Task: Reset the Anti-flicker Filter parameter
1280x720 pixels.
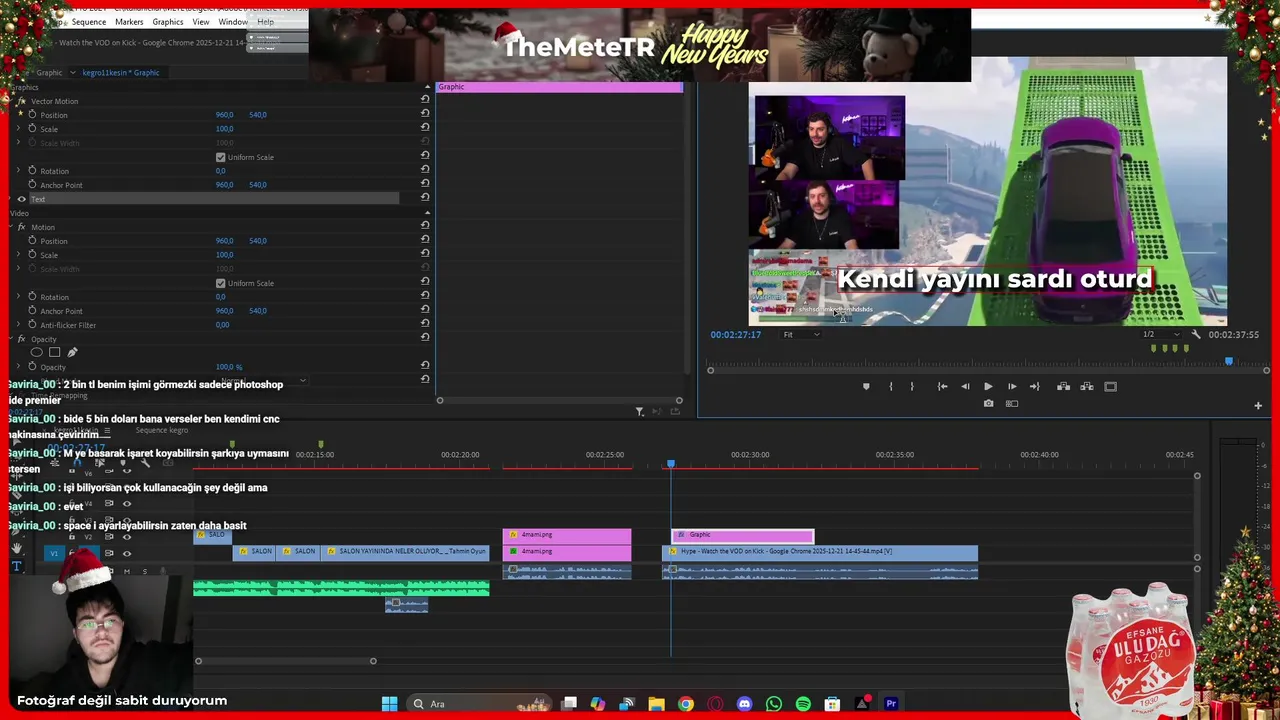Action: (425, 324)
